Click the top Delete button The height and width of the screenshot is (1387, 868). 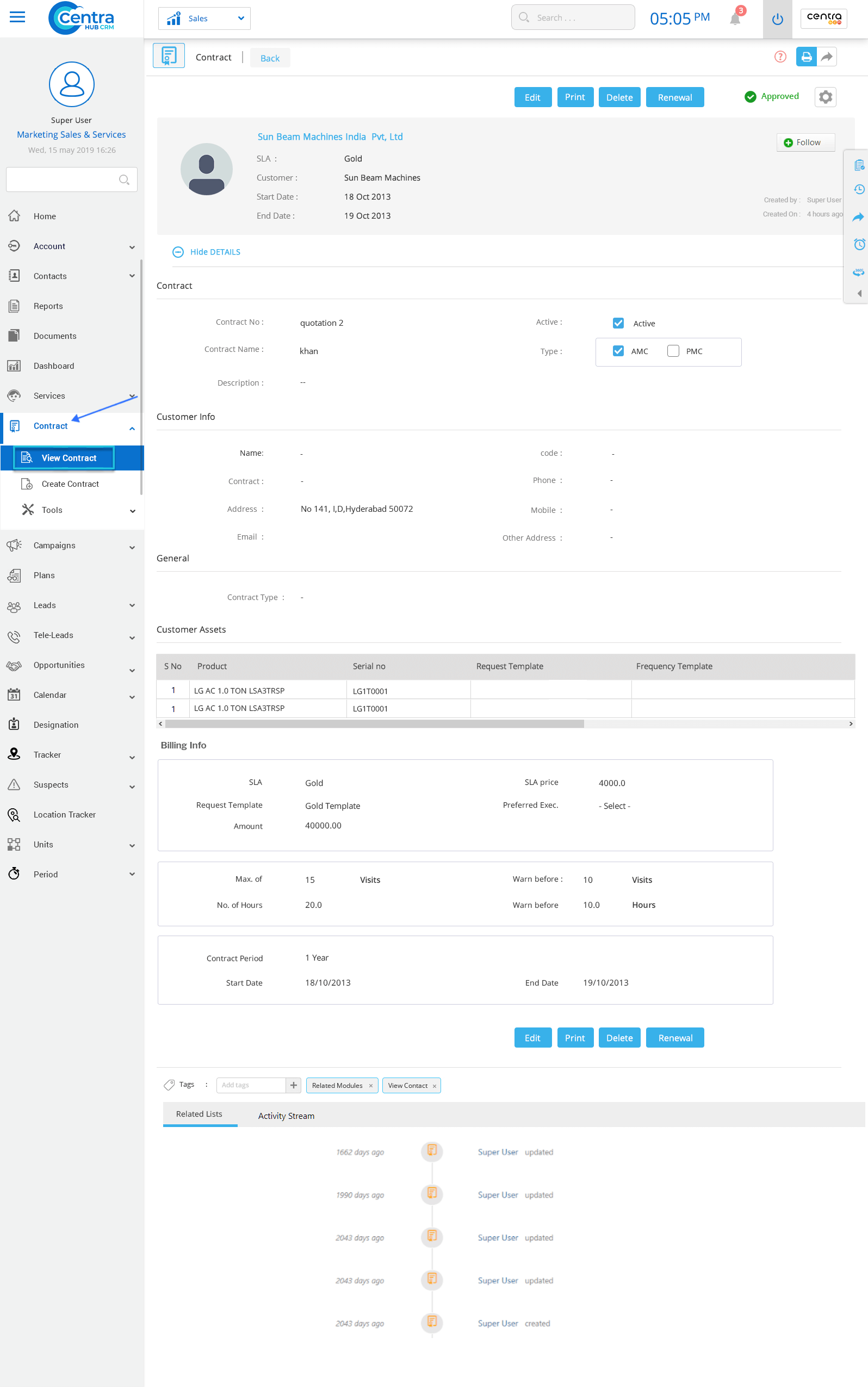pyautogui.click(x=619, y=97)
